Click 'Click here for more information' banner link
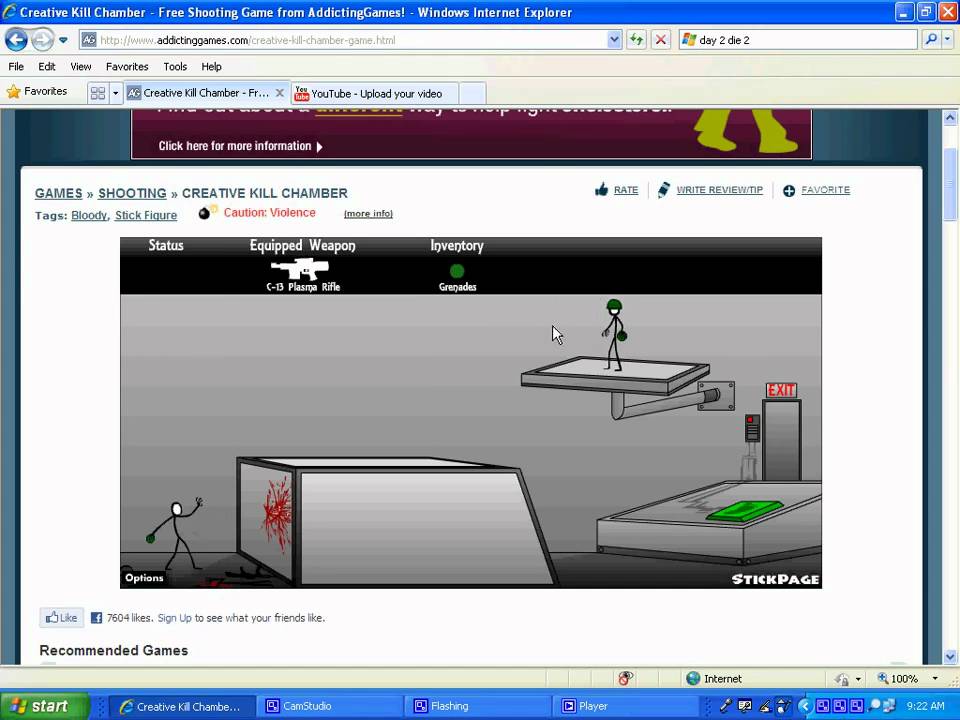960x720 pixels. (x=240, y=146)
